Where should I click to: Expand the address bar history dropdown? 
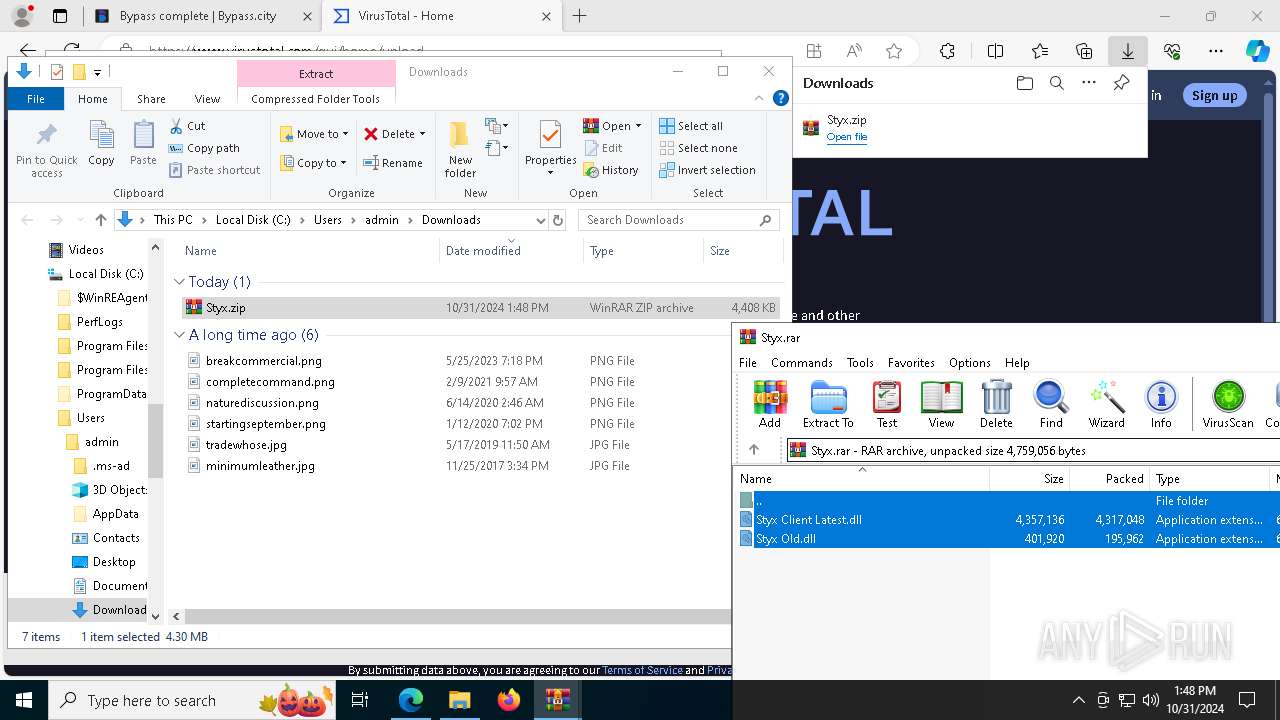(540, 220)
